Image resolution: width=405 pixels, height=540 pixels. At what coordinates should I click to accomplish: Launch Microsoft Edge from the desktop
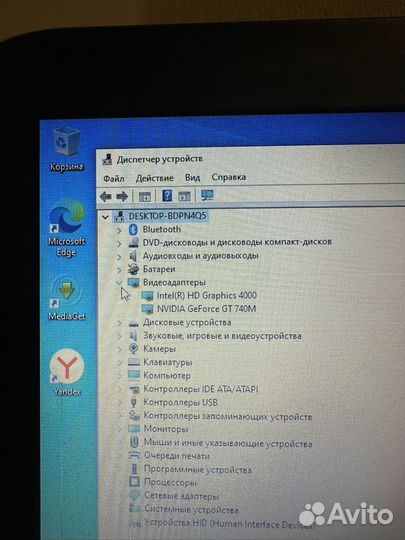[66, 227]
